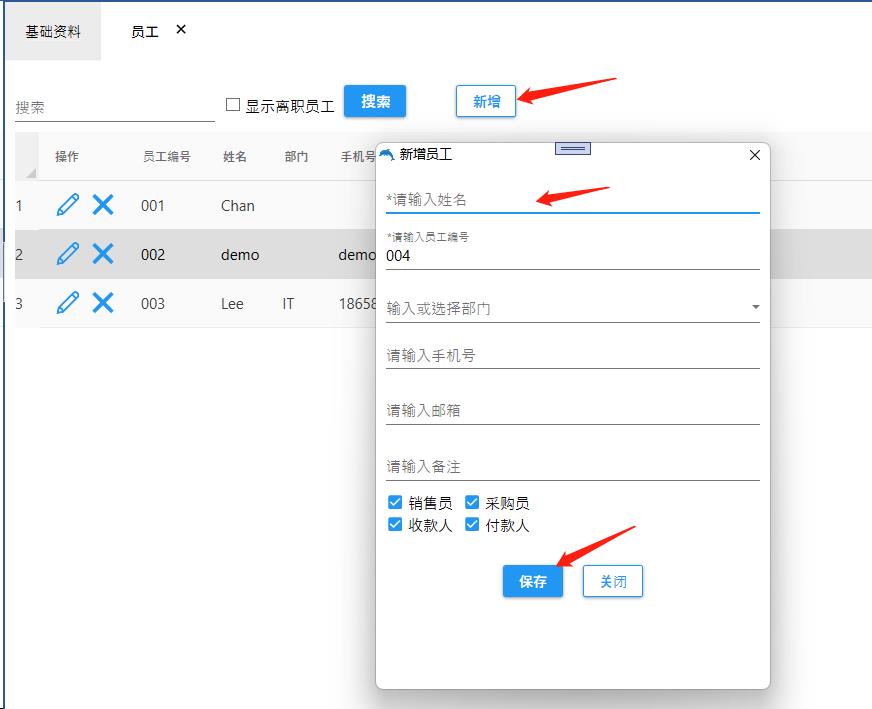
Task: Uncheck the 销售员 checkbox
Action: [395, 502]
